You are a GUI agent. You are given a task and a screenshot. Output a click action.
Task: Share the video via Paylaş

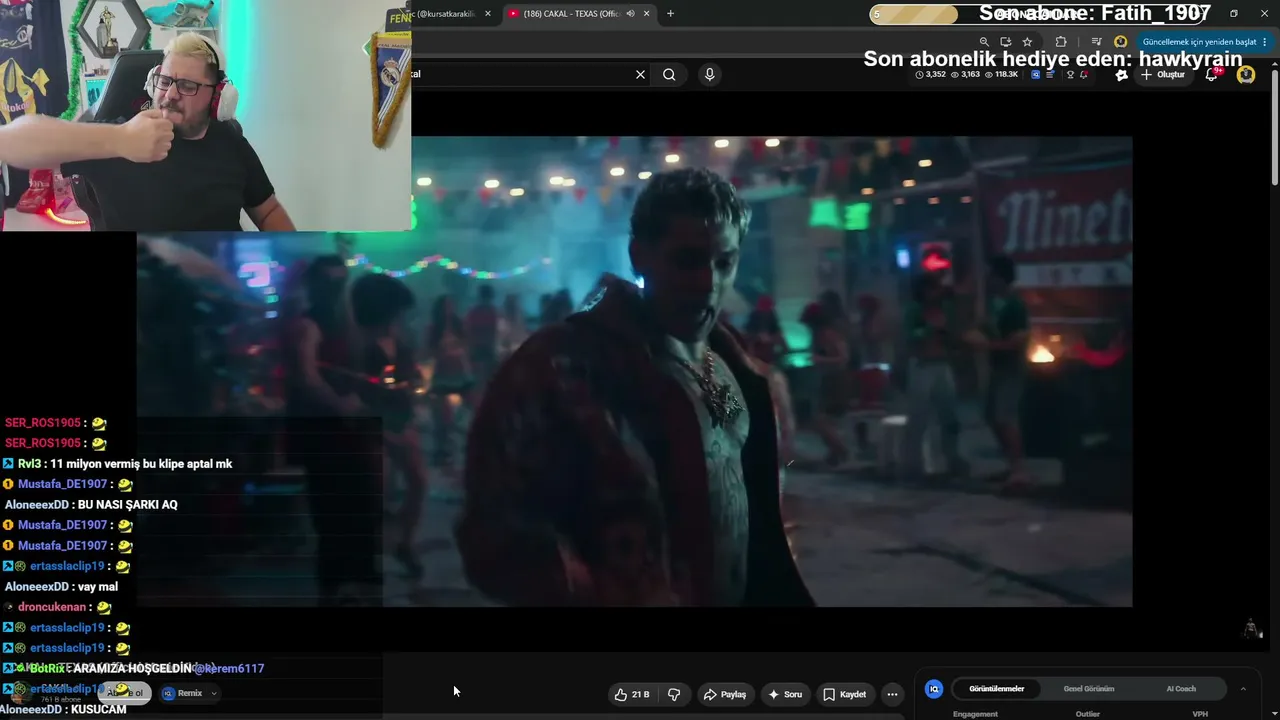tap(725, 694)
